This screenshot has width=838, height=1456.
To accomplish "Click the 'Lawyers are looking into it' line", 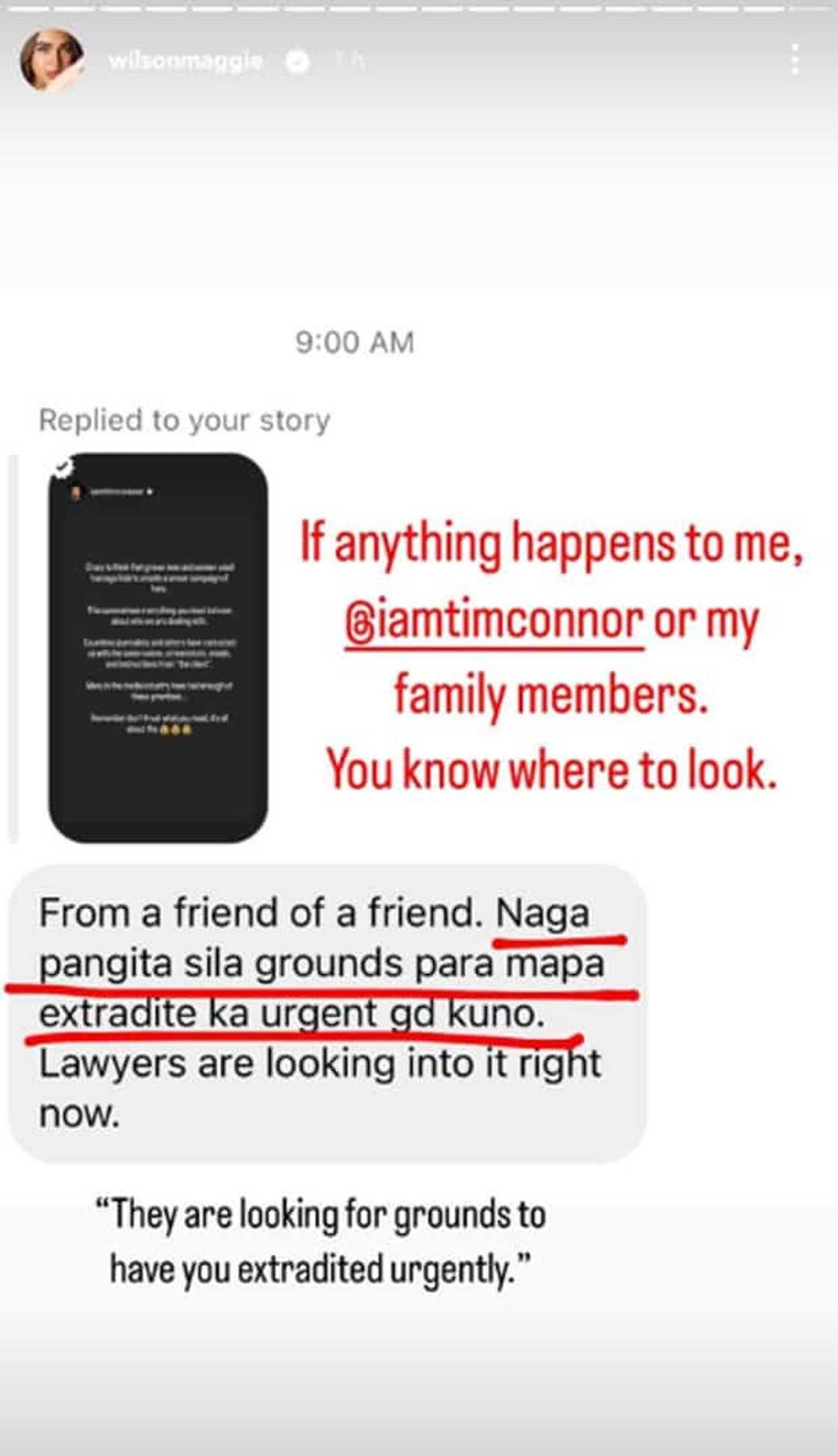I will [319, 1064].
